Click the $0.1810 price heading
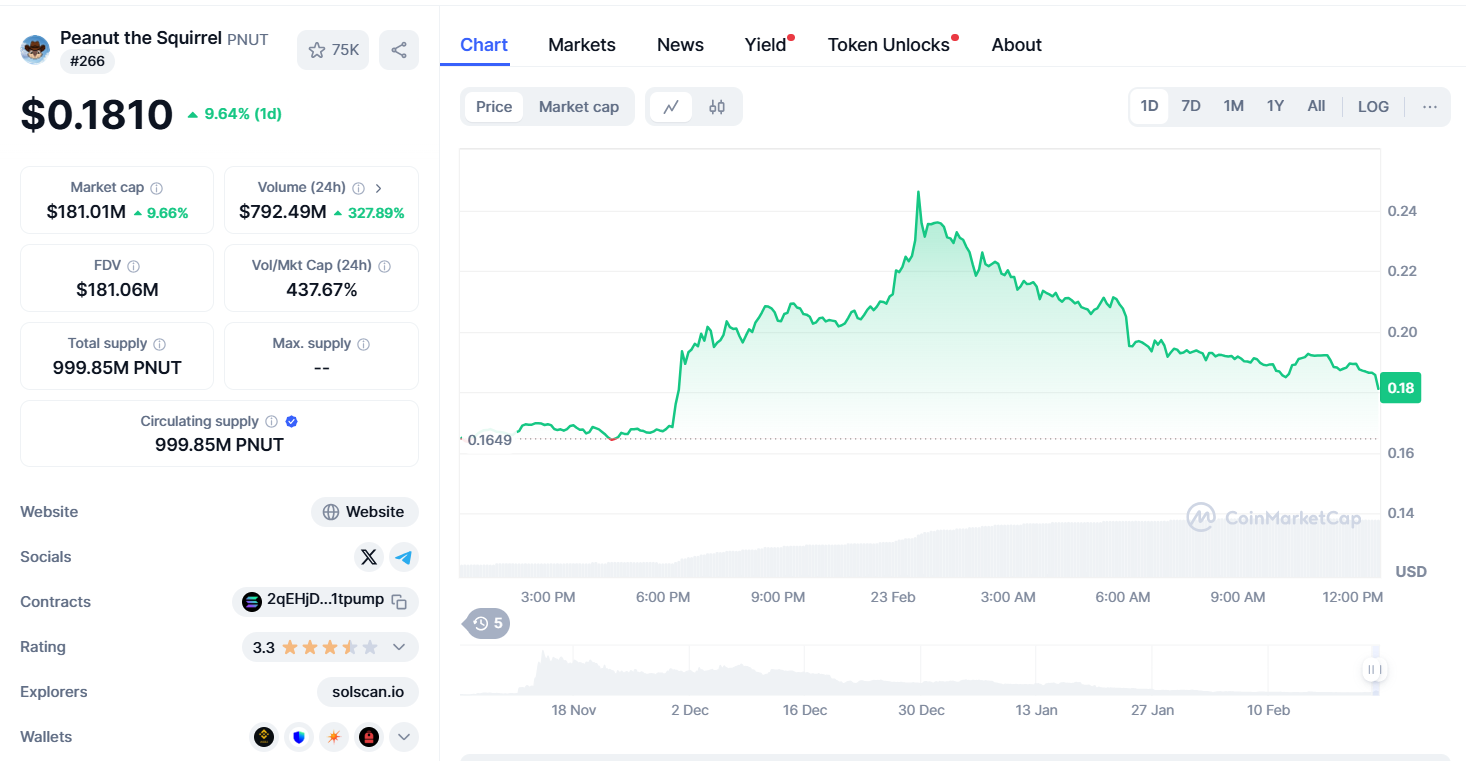Screen dimensions: 1466x761 pos(97,115)
